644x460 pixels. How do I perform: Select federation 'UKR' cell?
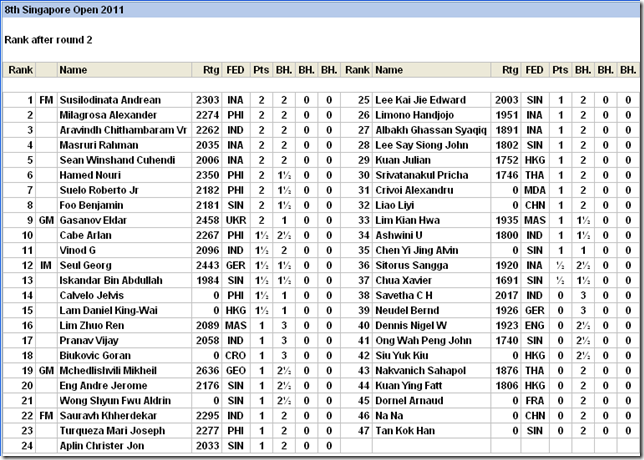coord(236,221)
